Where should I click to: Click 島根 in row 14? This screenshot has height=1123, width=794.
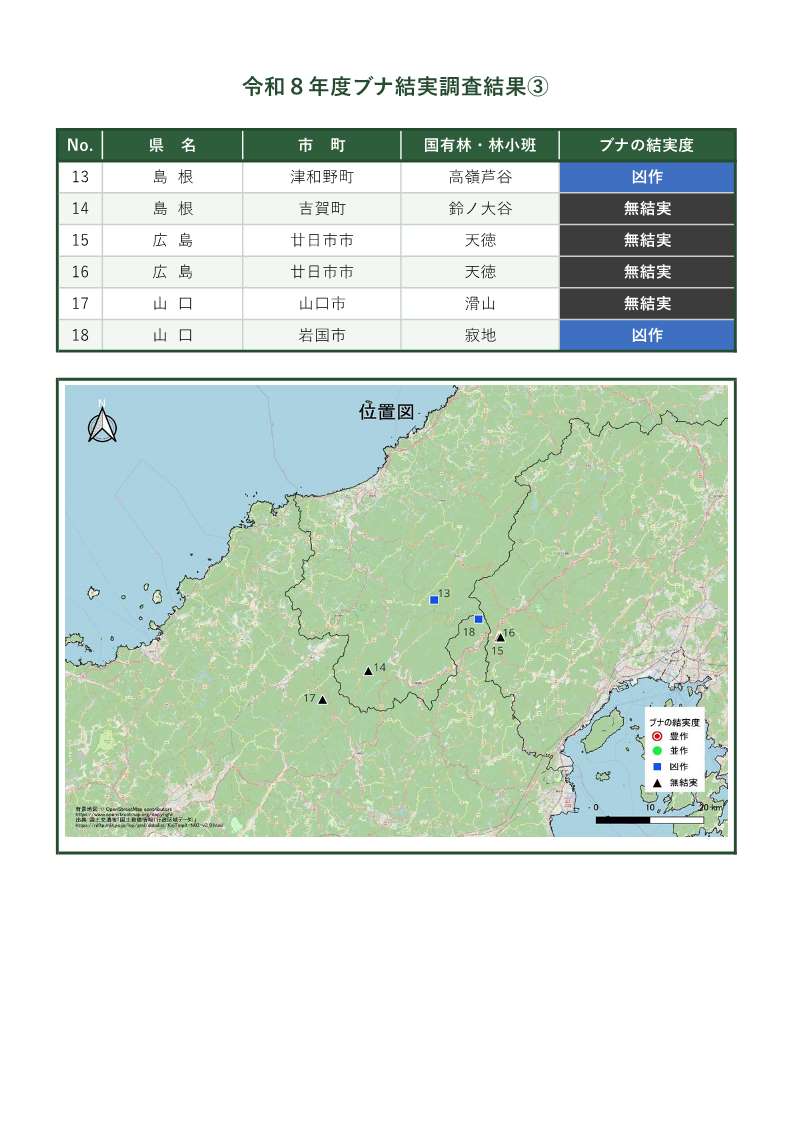tap(173, 208)
